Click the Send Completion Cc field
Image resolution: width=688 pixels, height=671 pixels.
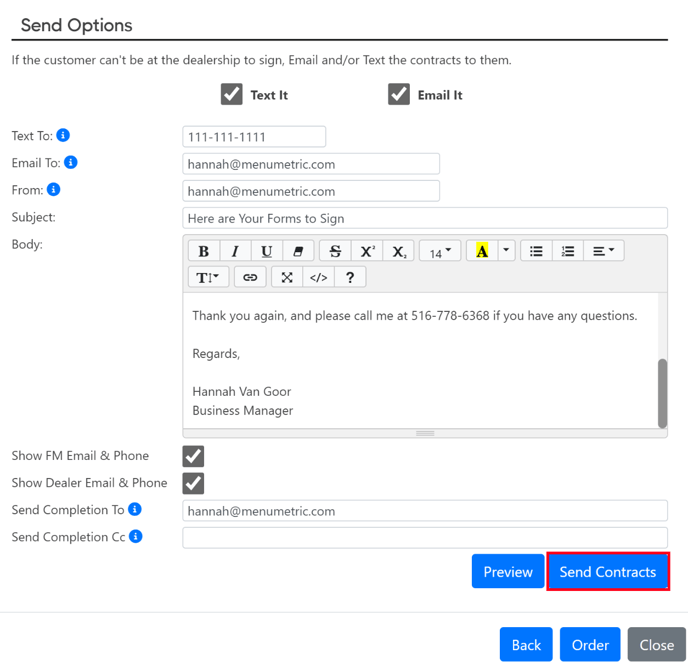click(x=425, y=538)
